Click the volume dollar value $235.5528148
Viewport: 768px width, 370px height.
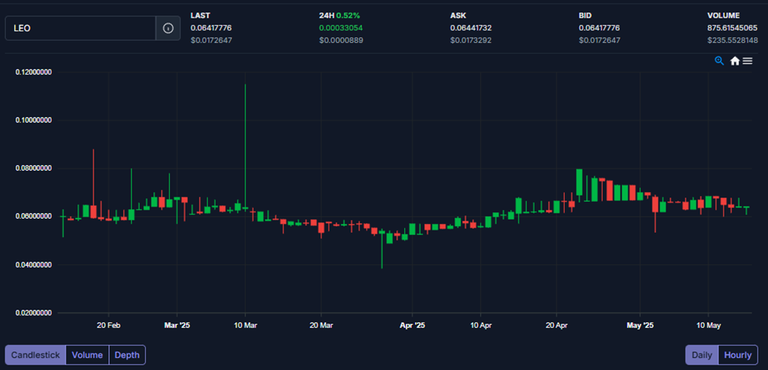tap(732, 40)
